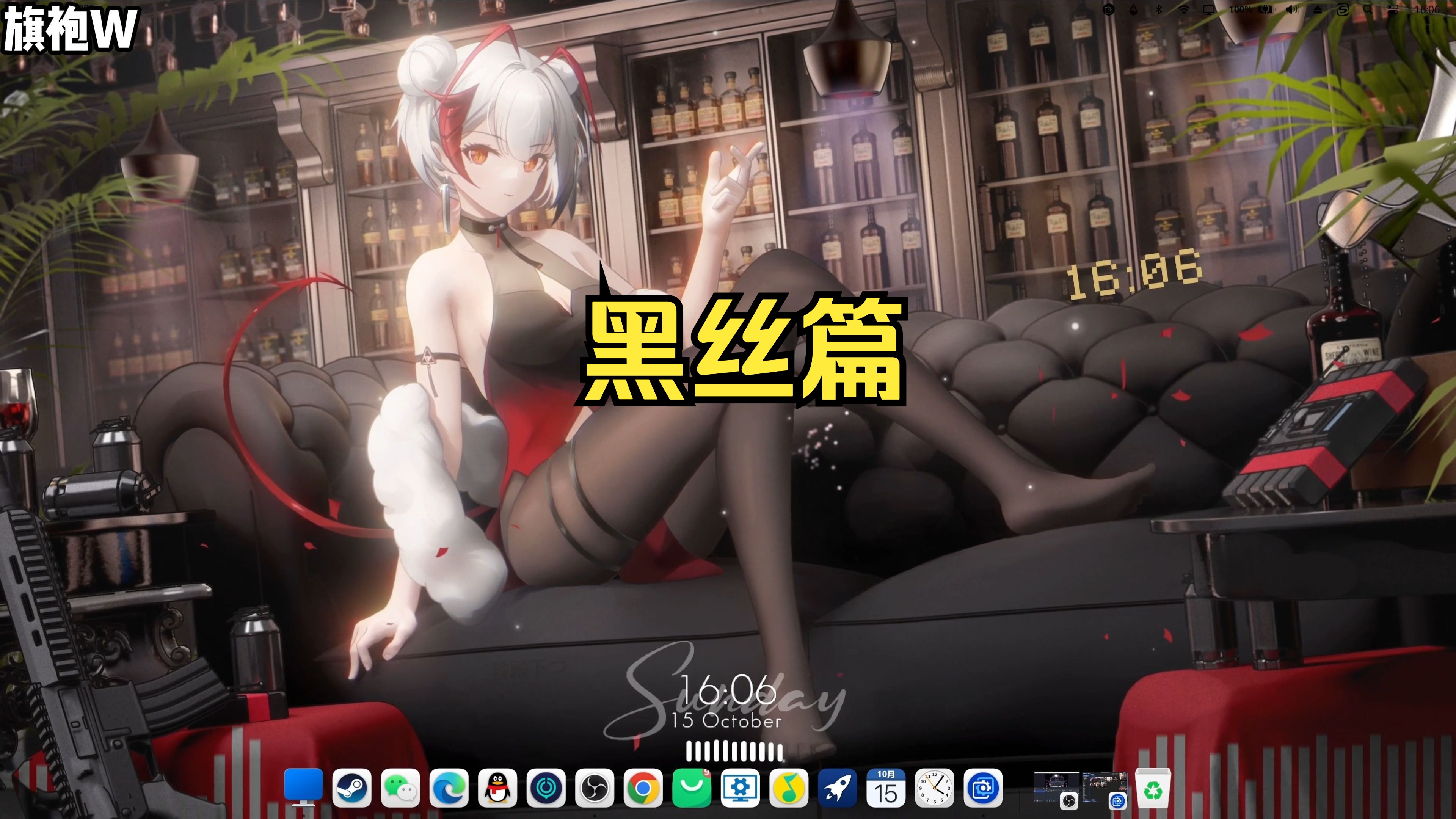Toggle Bluetooth in the top bar
This screenshot has width=1456, height=819.
point(1158,9)
